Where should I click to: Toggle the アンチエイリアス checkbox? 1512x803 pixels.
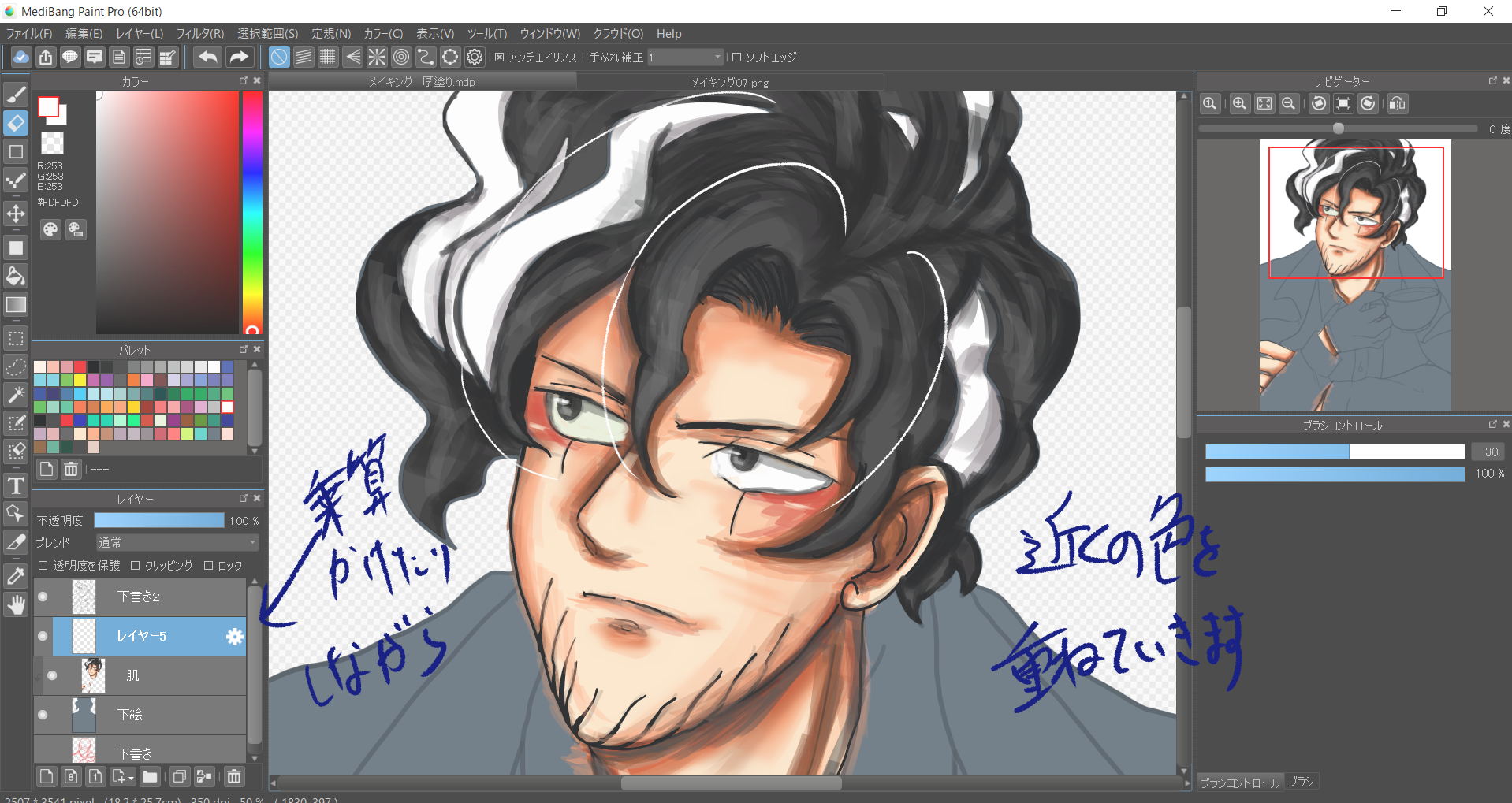point(499,58)
